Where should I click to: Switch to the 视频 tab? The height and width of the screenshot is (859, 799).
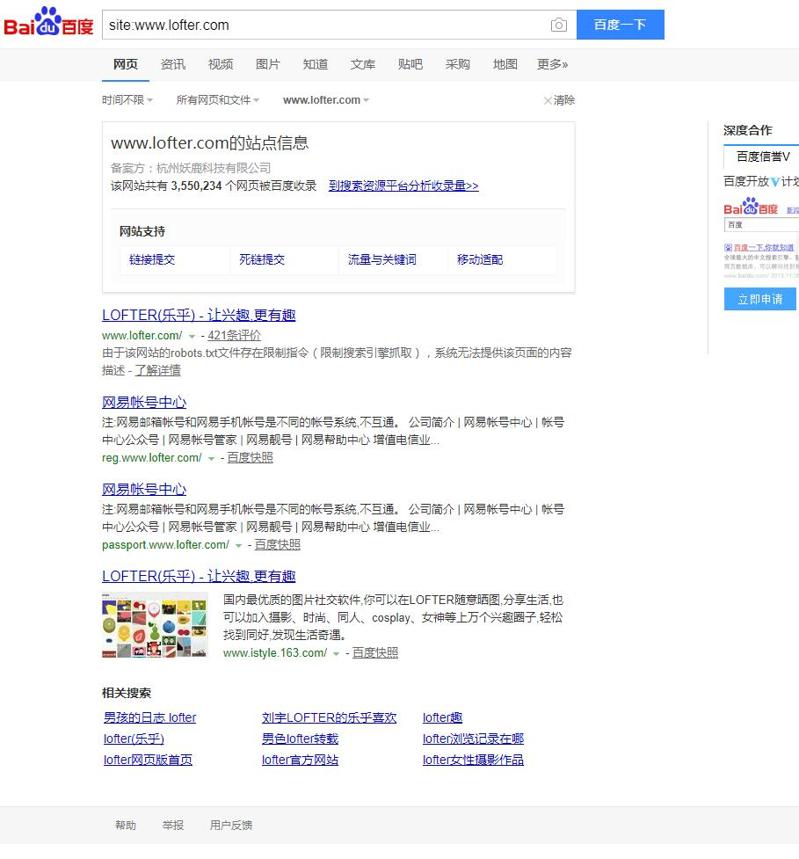220,64
